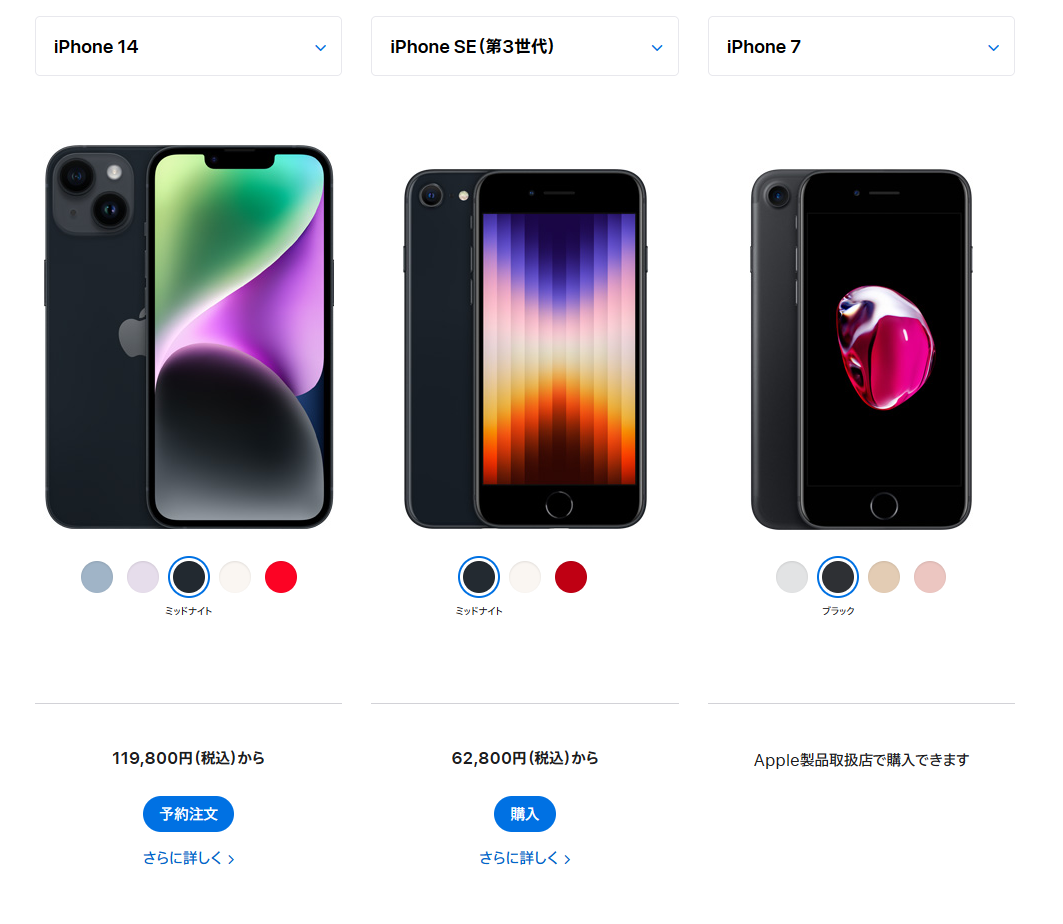Click the iPhone 7 product image

(x=861, y=349)
